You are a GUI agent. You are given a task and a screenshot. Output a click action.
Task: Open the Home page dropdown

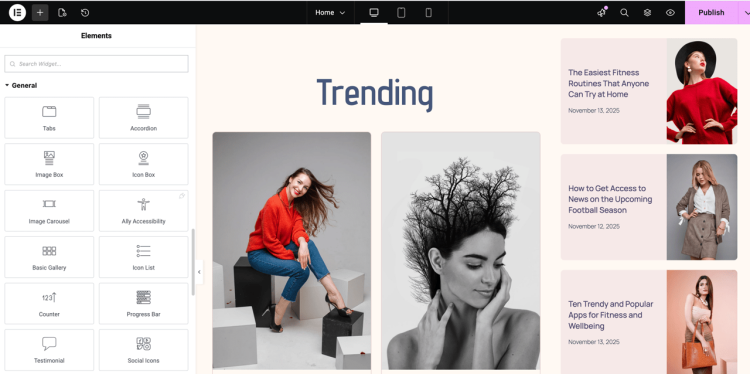pos(330,12)
